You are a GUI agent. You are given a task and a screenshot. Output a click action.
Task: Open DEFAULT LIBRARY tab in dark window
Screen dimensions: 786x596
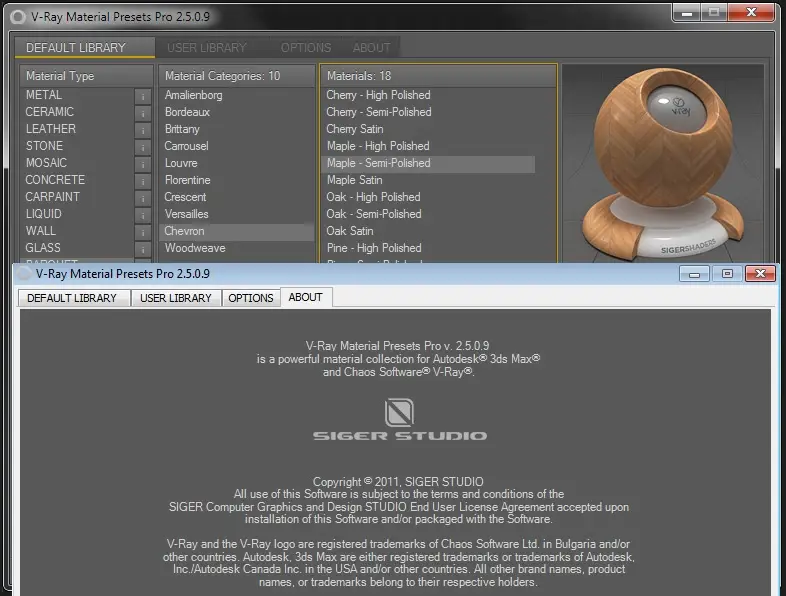[x=84, y=48]
